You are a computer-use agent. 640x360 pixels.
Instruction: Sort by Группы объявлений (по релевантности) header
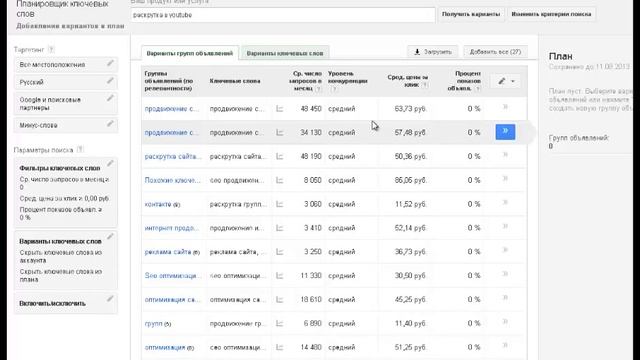pos(169,81)
